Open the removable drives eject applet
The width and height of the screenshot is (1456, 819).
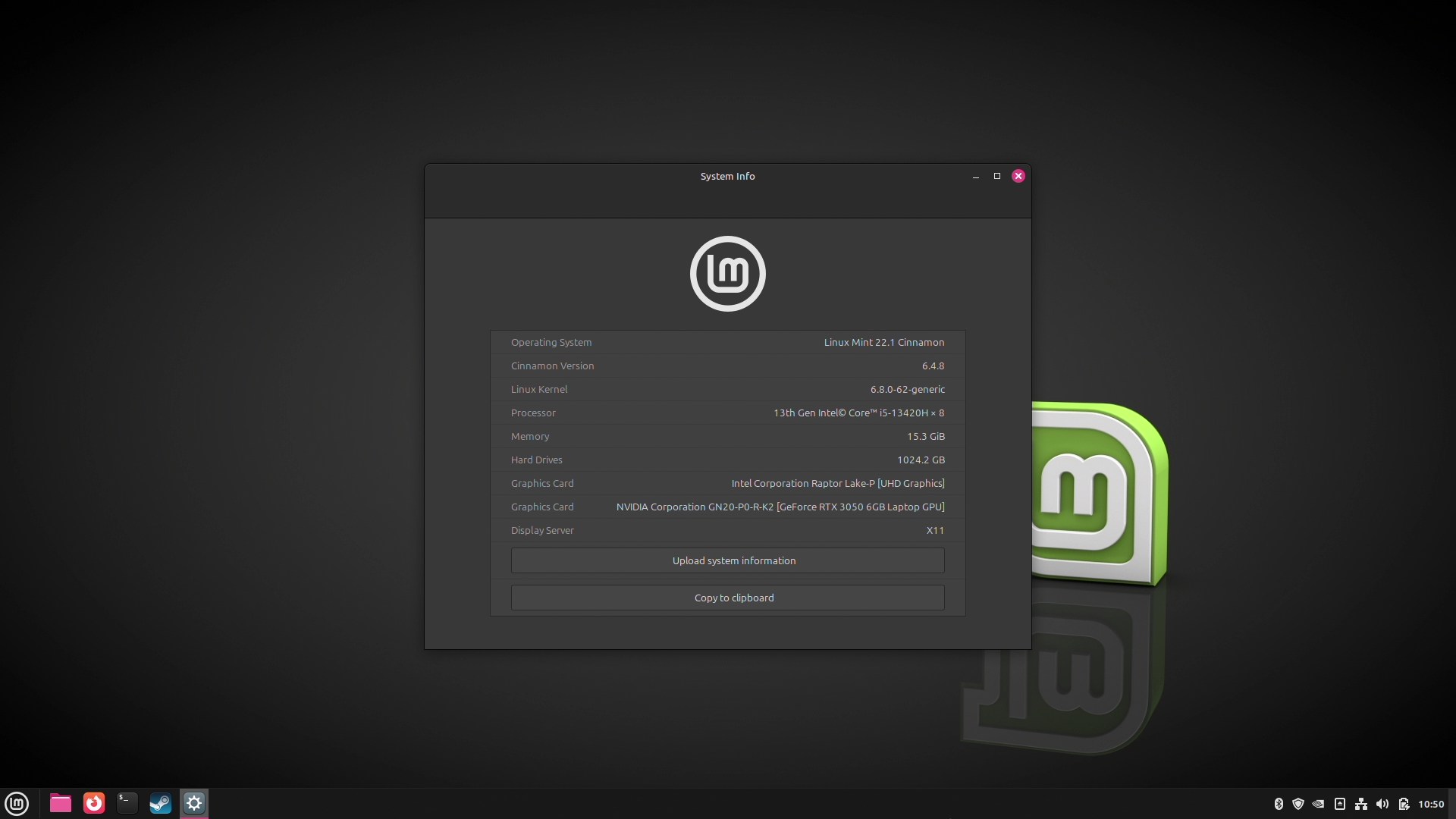(1340, 804)
